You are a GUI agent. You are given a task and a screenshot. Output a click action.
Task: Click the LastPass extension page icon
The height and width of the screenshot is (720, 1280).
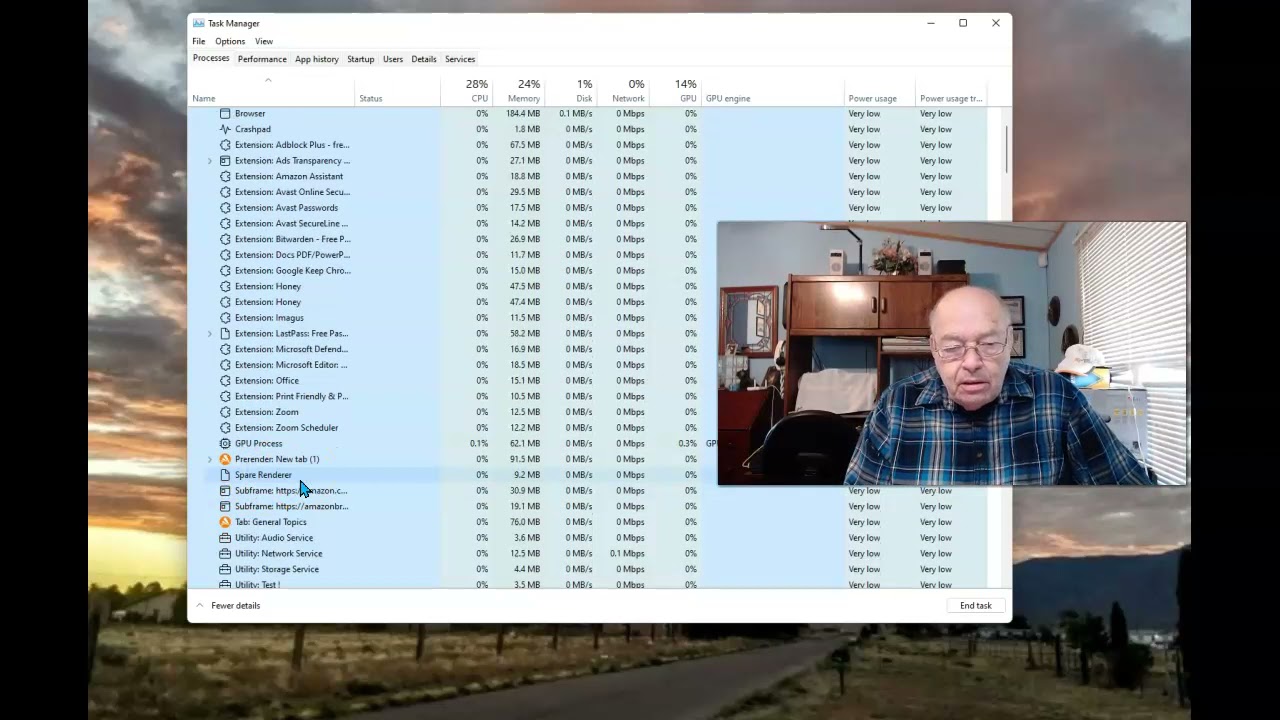(x=225, y=333)
